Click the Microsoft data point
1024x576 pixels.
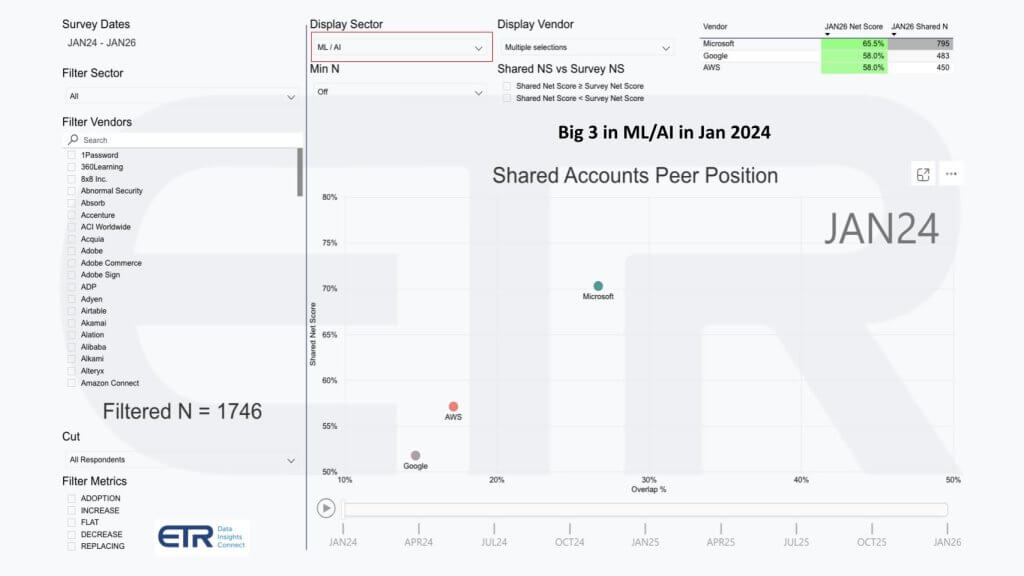pos(598,286)
